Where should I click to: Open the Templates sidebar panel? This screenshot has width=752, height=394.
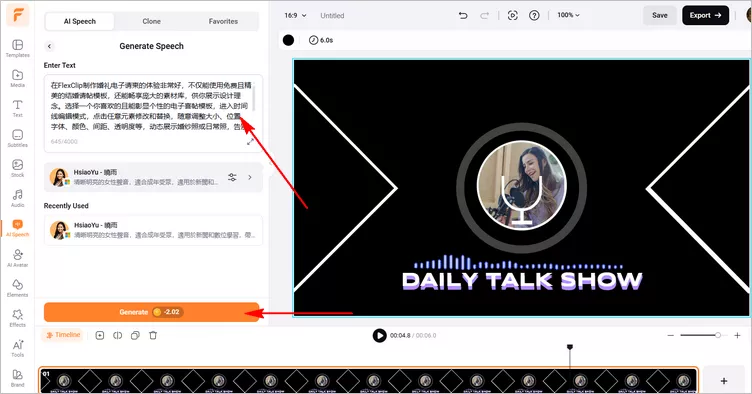click(17, 48)
